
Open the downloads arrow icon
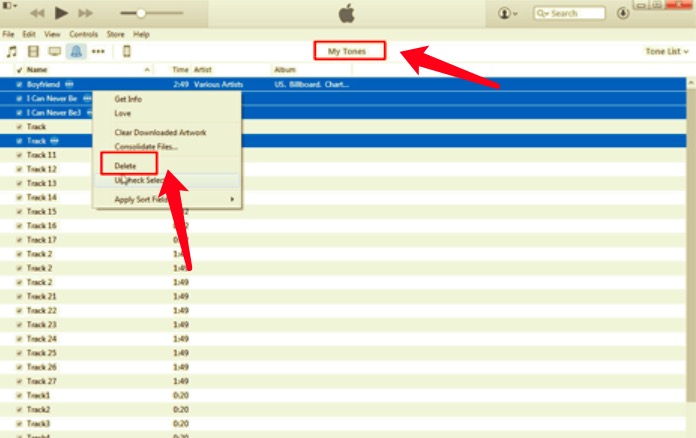pyautogui.click(x=623, y=13)
